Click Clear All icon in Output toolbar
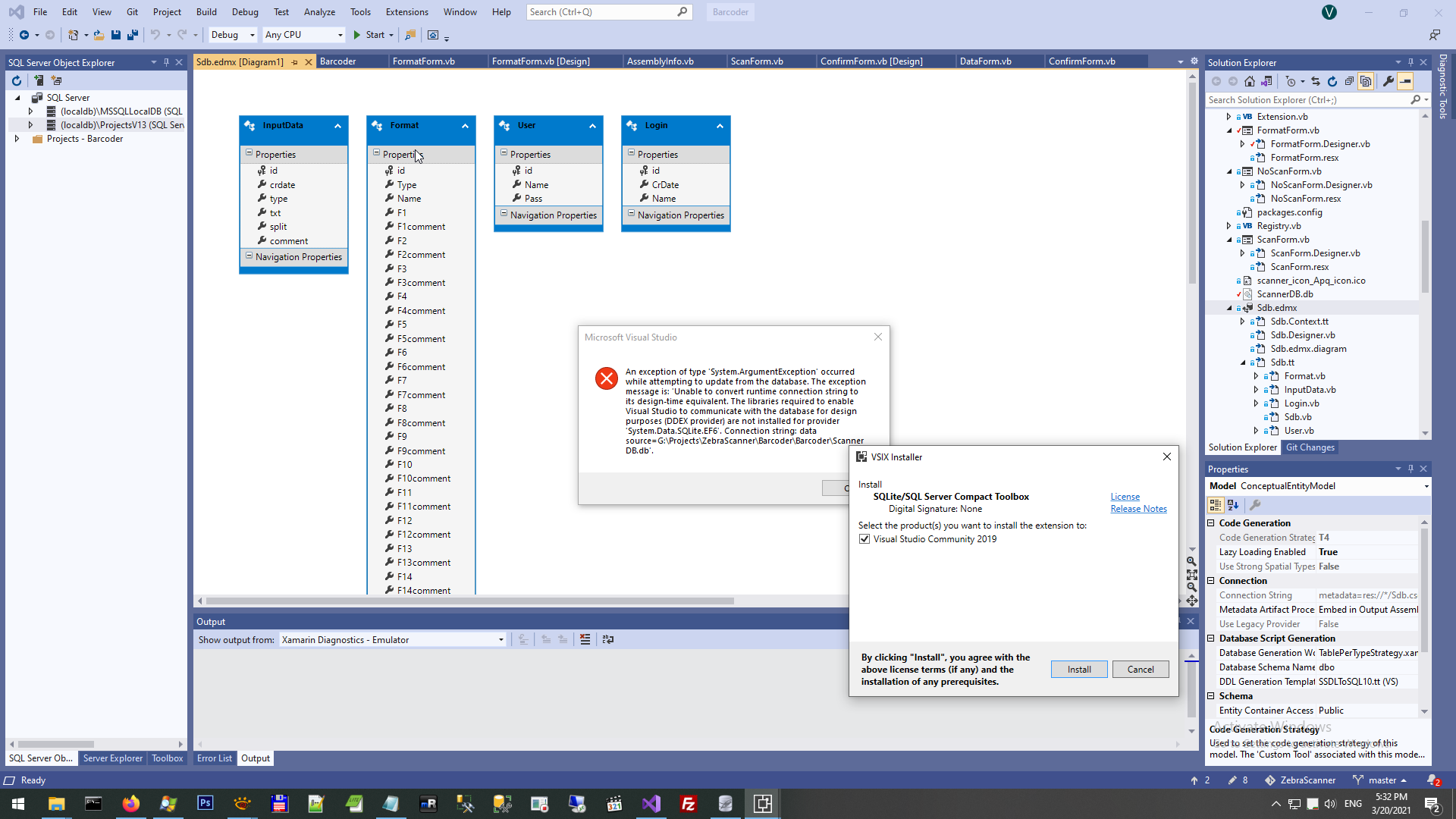The width and height of the screenshot is (1456, 819). [585, 639]
